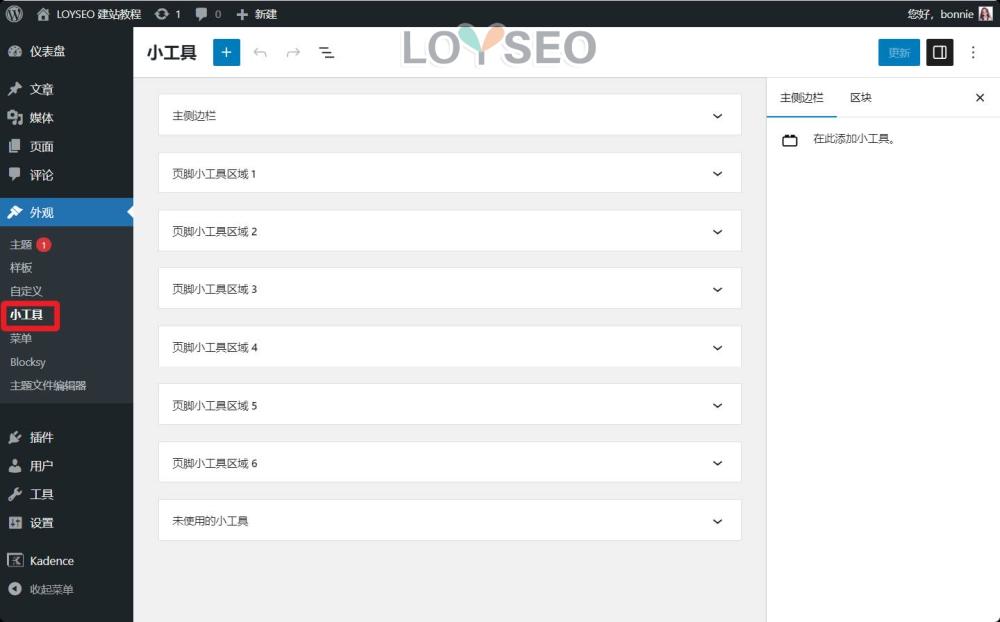Image resolution: width=1000 pixels, height=622 pixels.
Task: Close the widget settings panel
Action: pos(979,97)
